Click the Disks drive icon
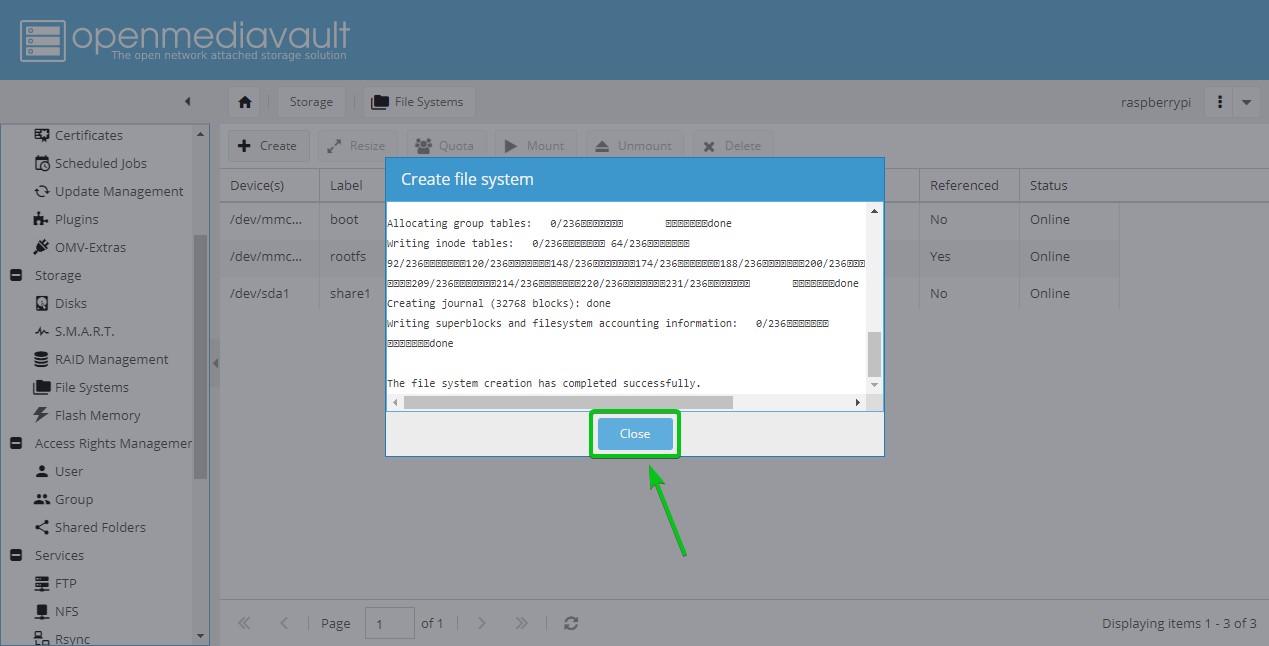Screen dimensions: 1269x646 [42, 303]
